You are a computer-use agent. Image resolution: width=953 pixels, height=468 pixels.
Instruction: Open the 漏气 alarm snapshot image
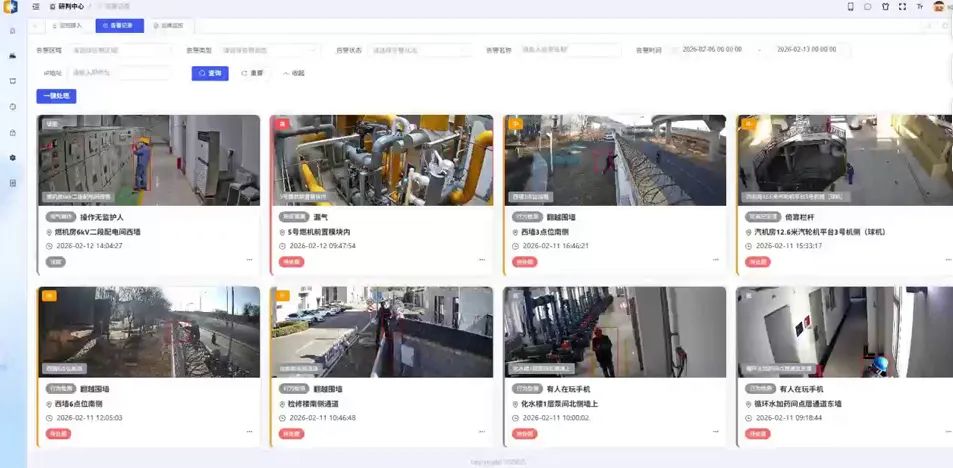[x=382, y=160]
